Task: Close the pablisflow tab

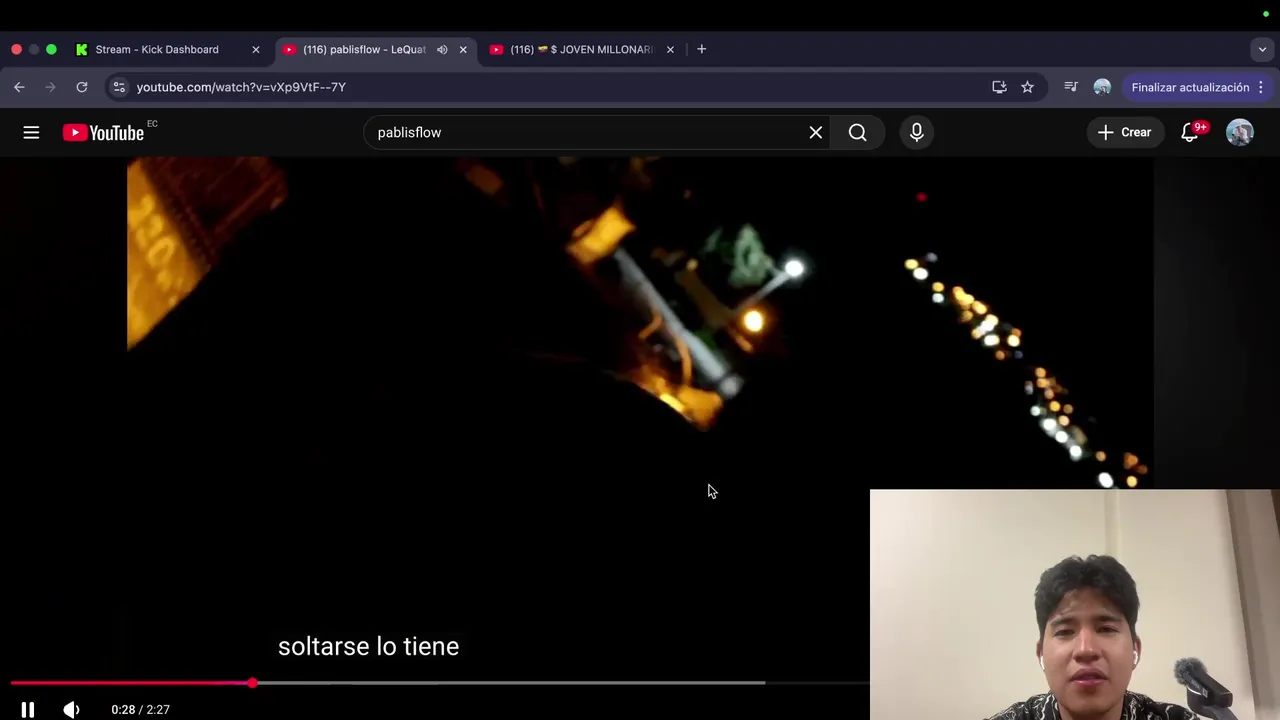Action: point(463,49)
